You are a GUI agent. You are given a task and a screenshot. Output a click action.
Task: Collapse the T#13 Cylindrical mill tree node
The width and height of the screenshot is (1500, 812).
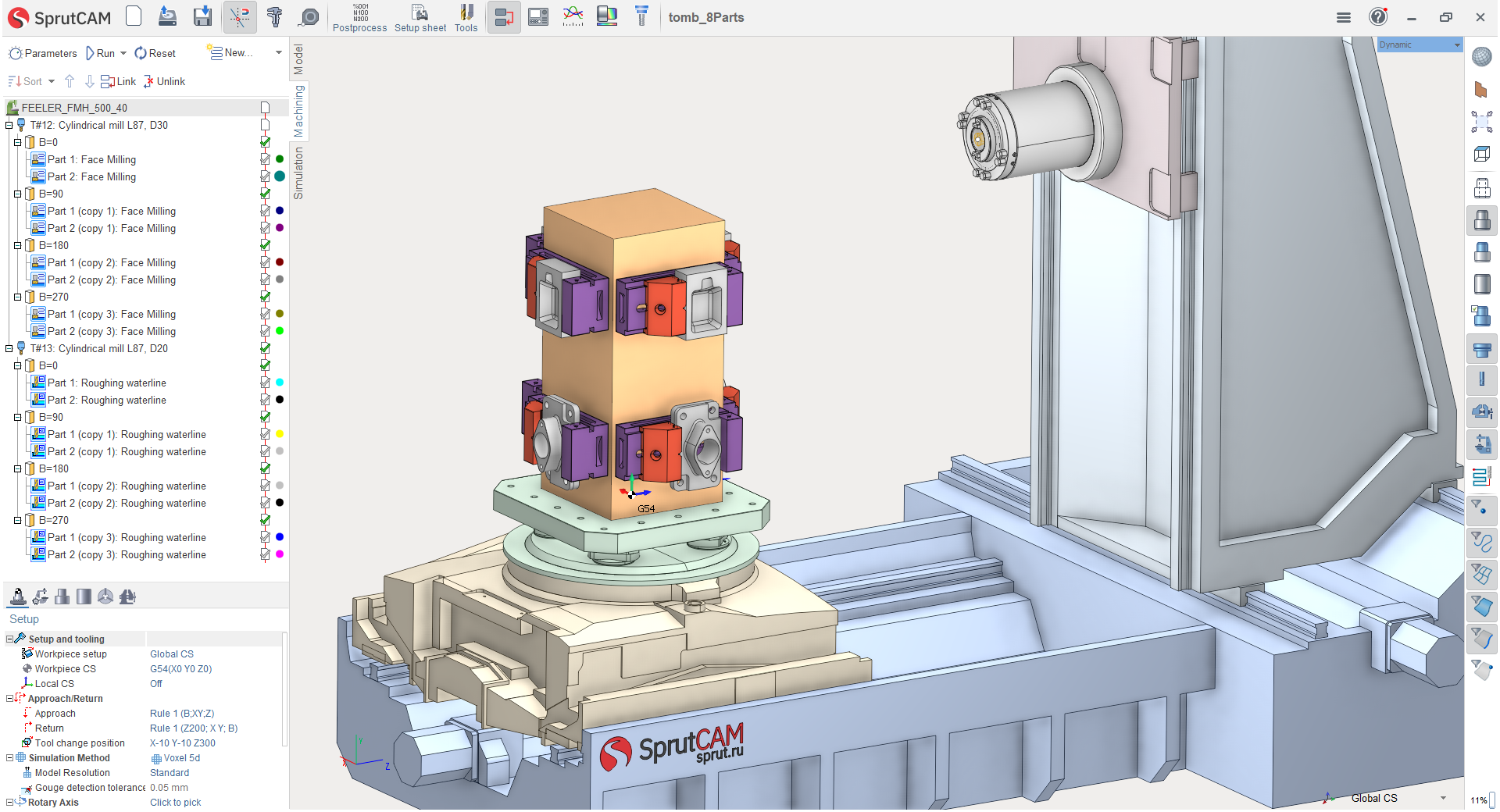pyautogui.click(x=9, y=348)
